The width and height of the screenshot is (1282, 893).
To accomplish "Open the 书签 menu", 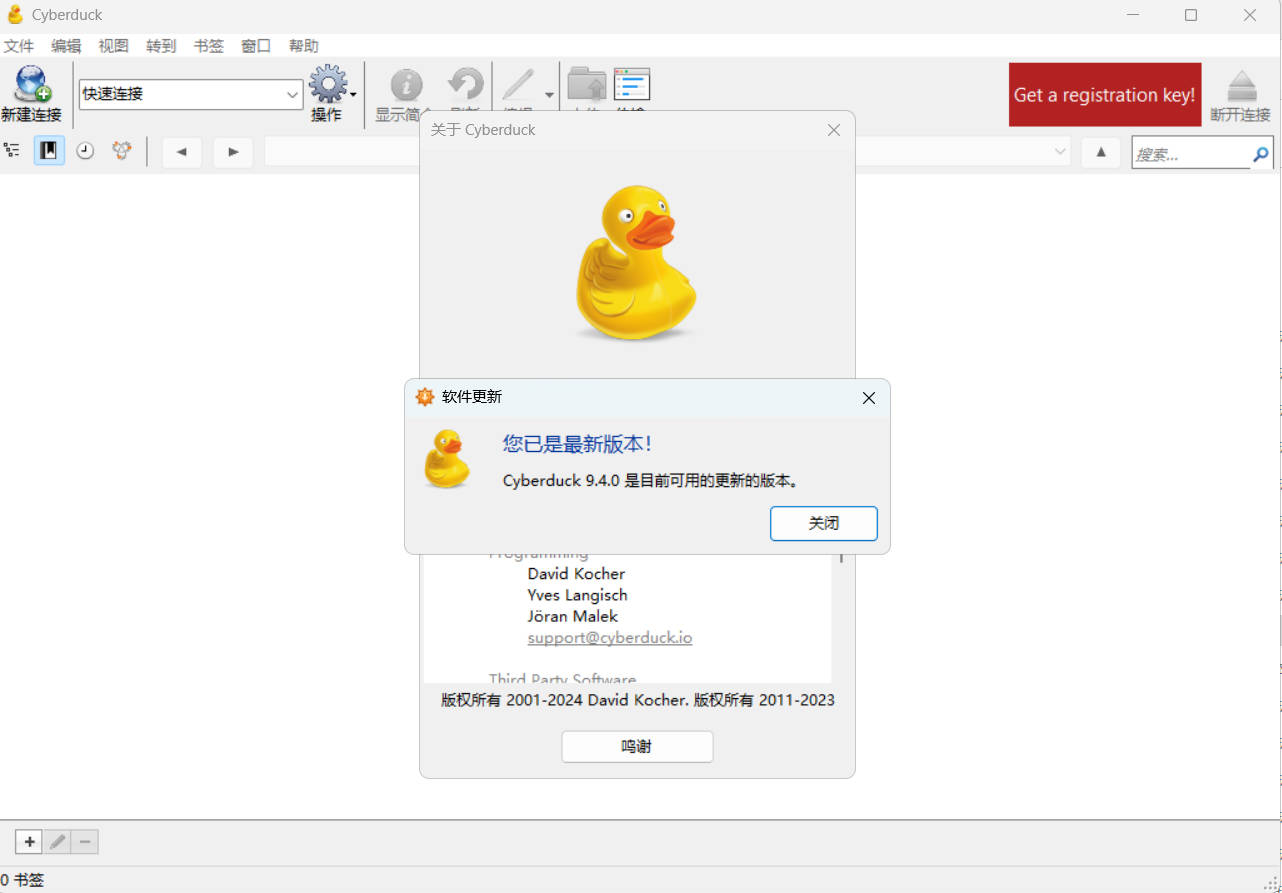I will 208,45.
